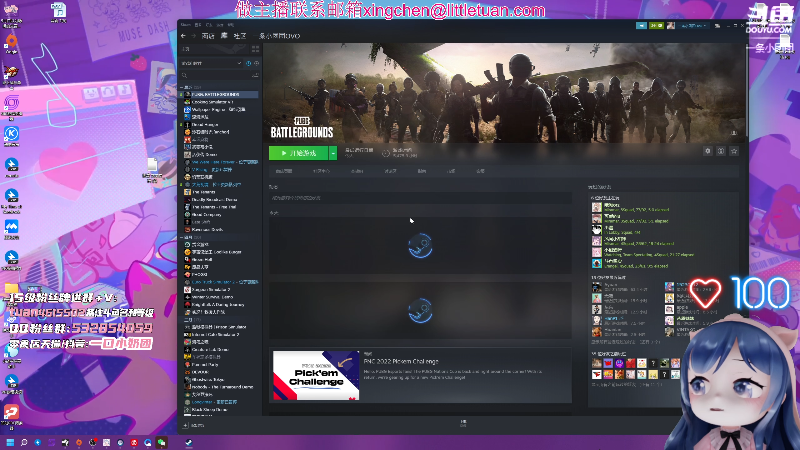Open the first game details sub-tab
This screenshot has width=800, height=450.
[284, 171]
